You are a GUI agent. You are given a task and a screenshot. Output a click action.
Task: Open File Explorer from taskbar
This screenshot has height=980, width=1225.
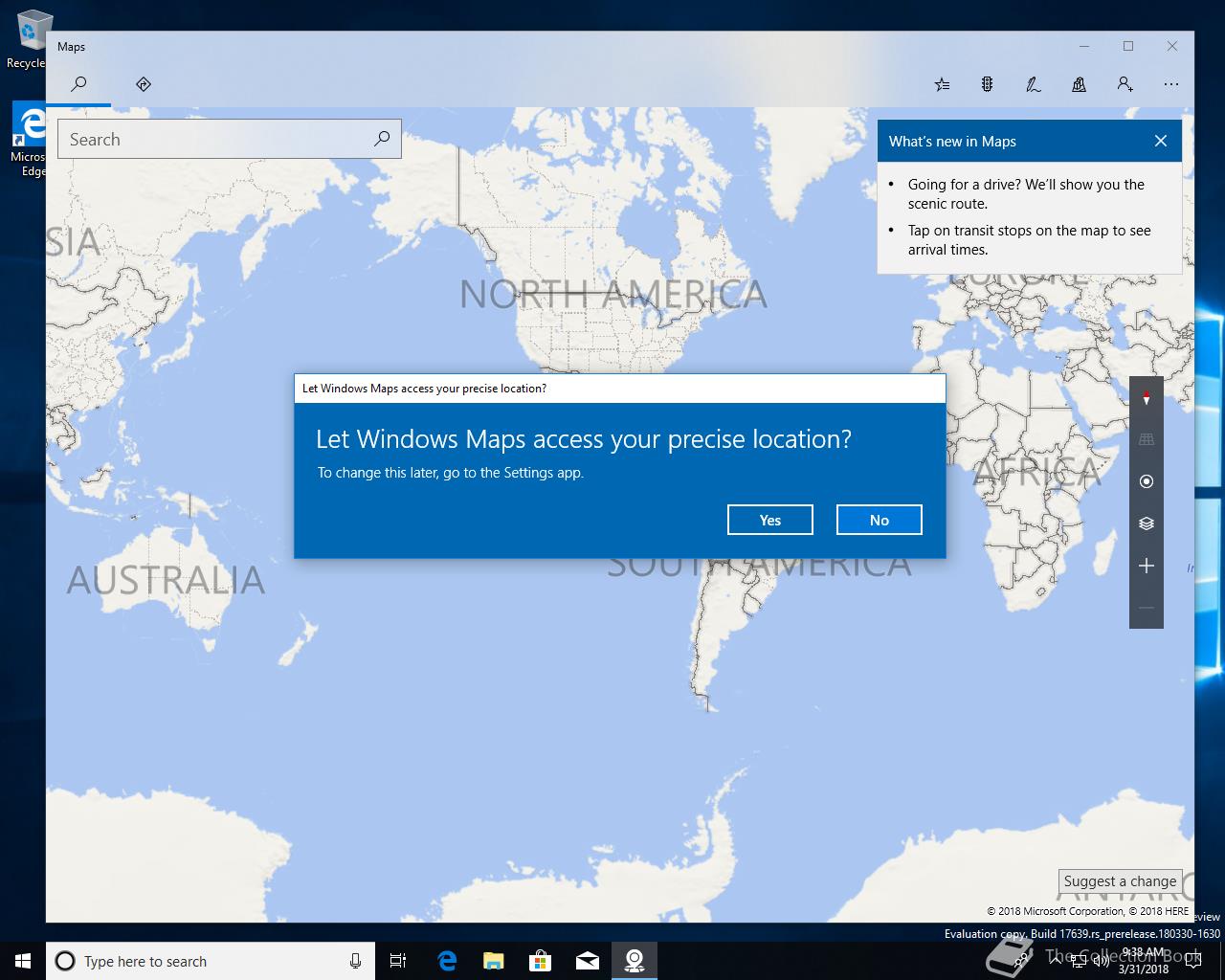[x=493, y=961]
